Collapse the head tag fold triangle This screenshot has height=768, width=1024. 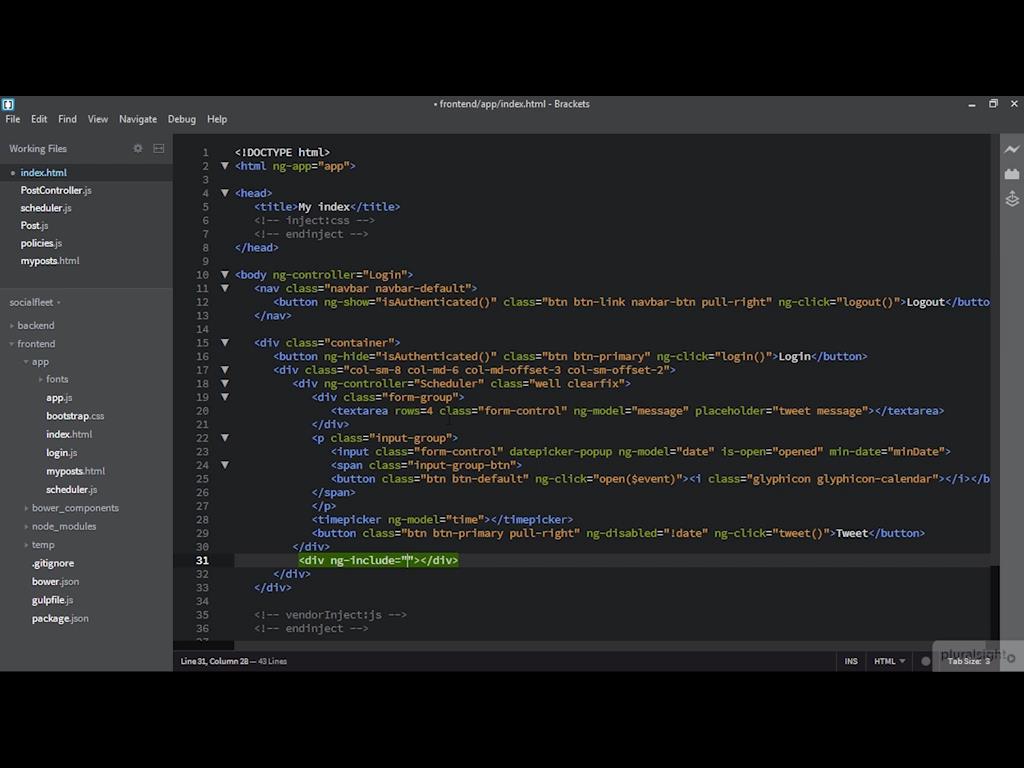[225, 193]
